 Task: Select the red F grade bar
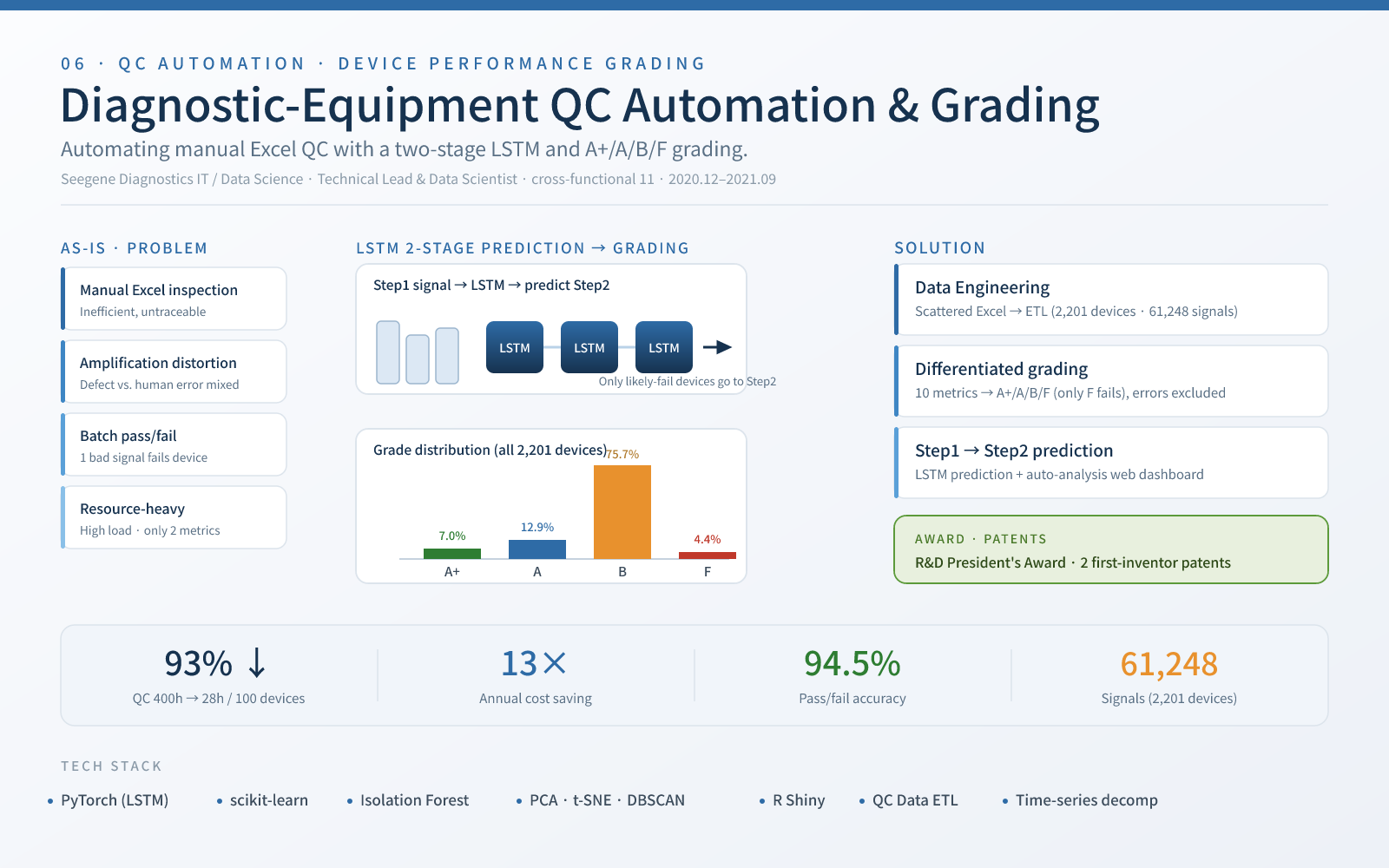[708, 556]
